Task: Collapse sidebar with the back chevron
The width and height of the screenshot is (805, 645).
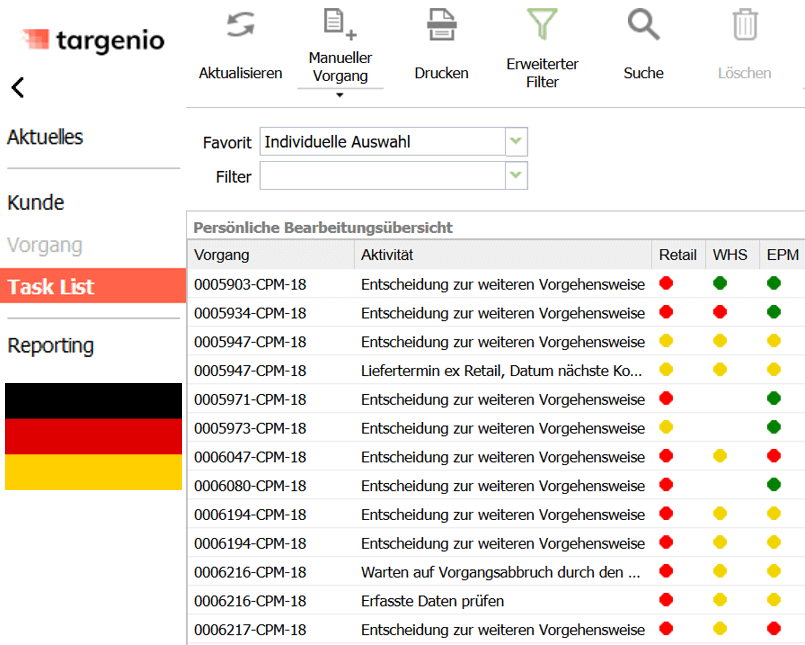Action: [x=18, y=88]
